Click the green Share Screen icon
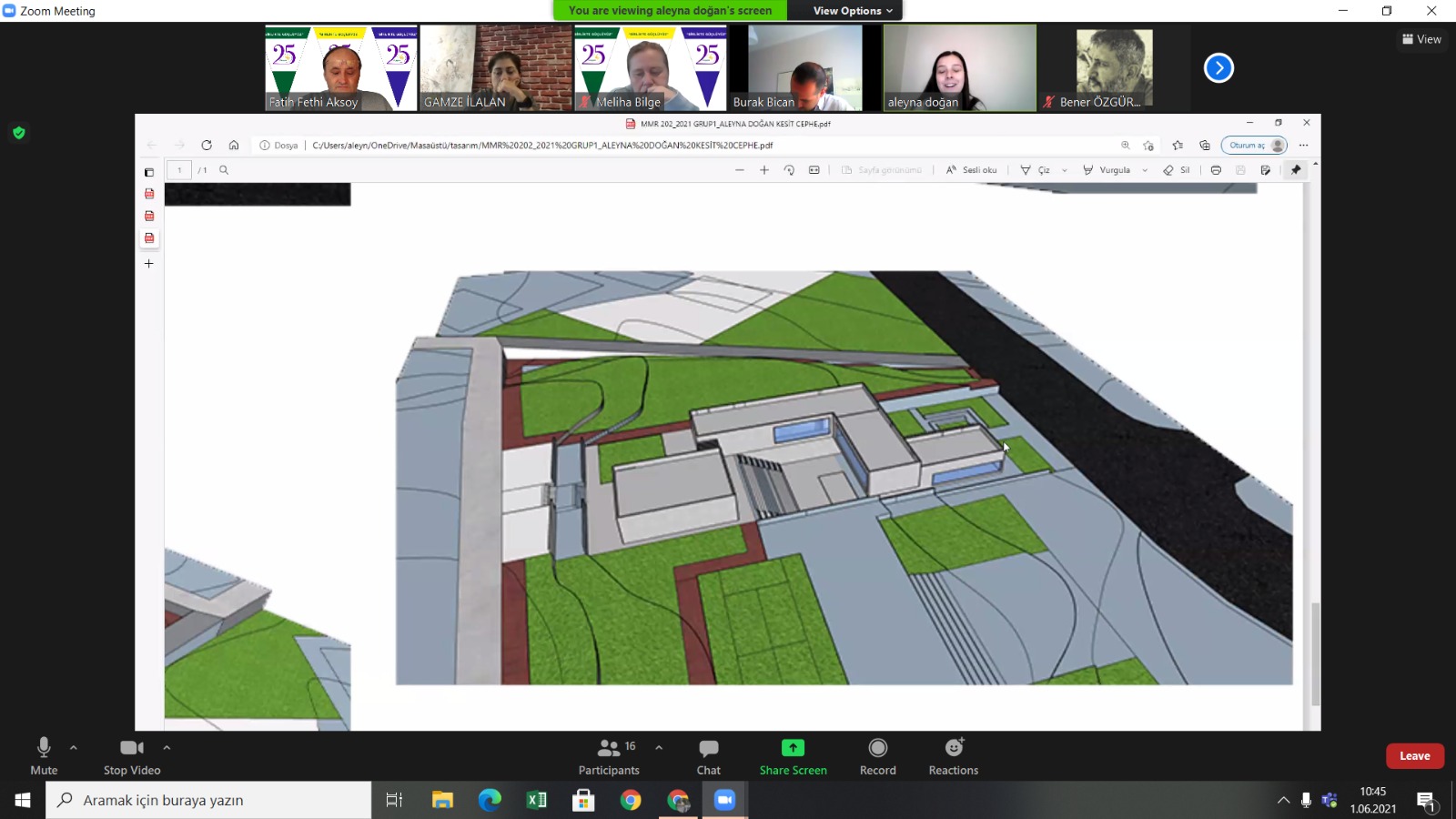 [793, 748]
